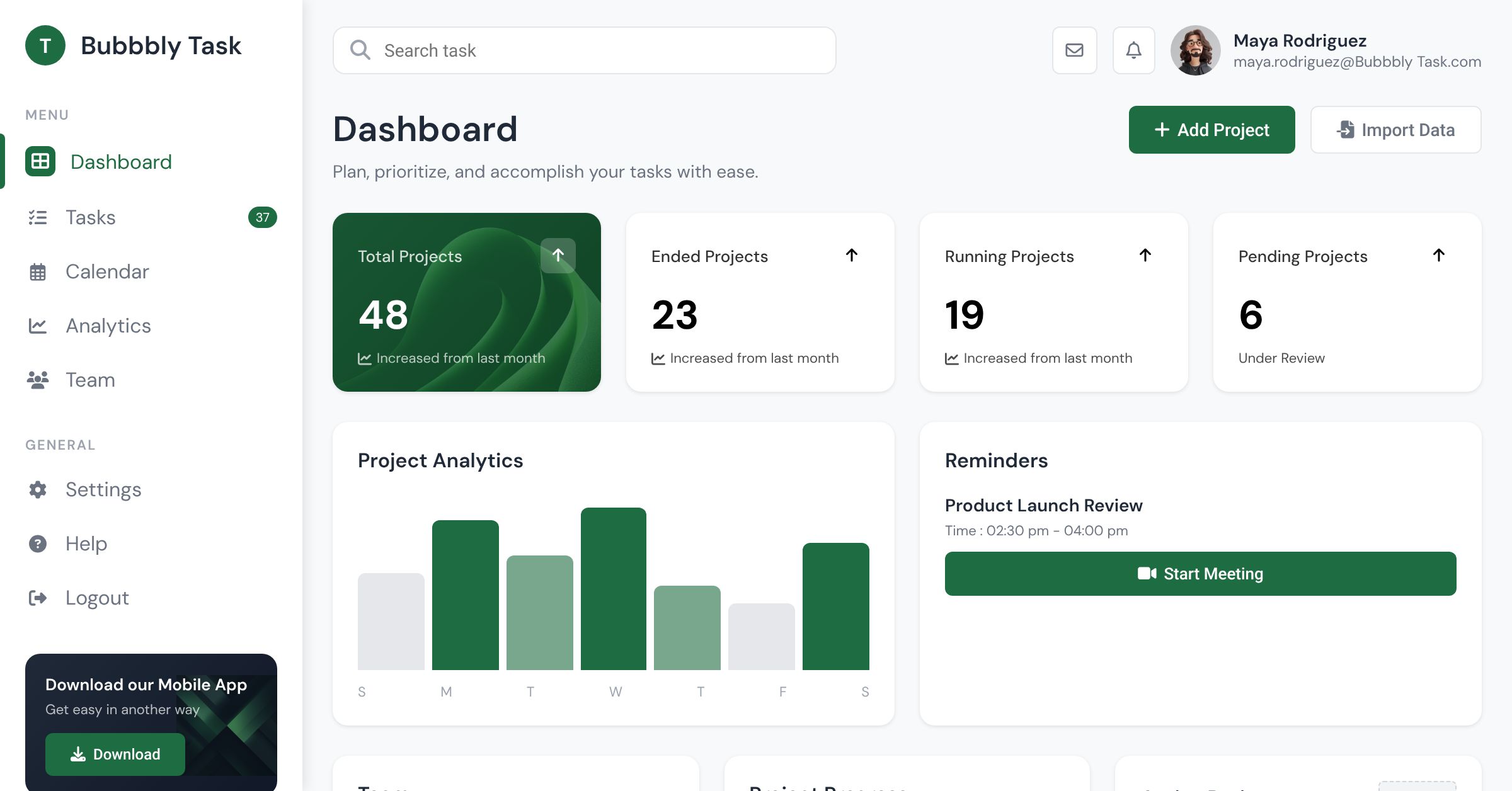The width and height of the screenshot is (1512, 791).
Task: Open Analytics from the sidebar
Action: [108, 326]
